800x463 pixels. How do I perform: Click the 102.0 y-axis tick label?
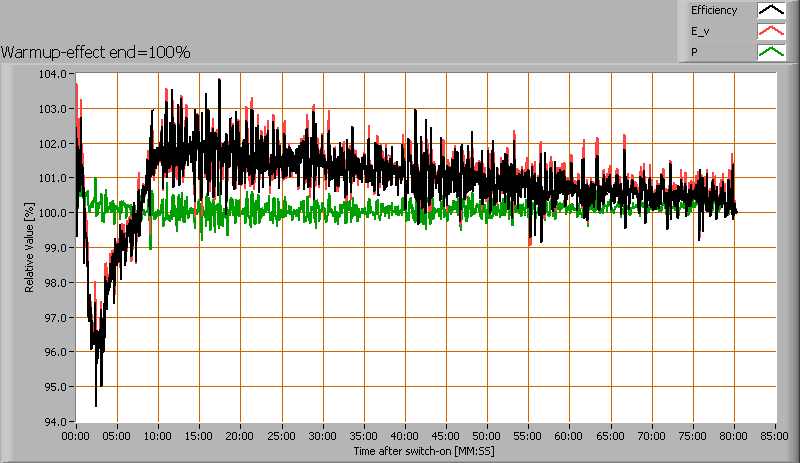tap(52, 143)
